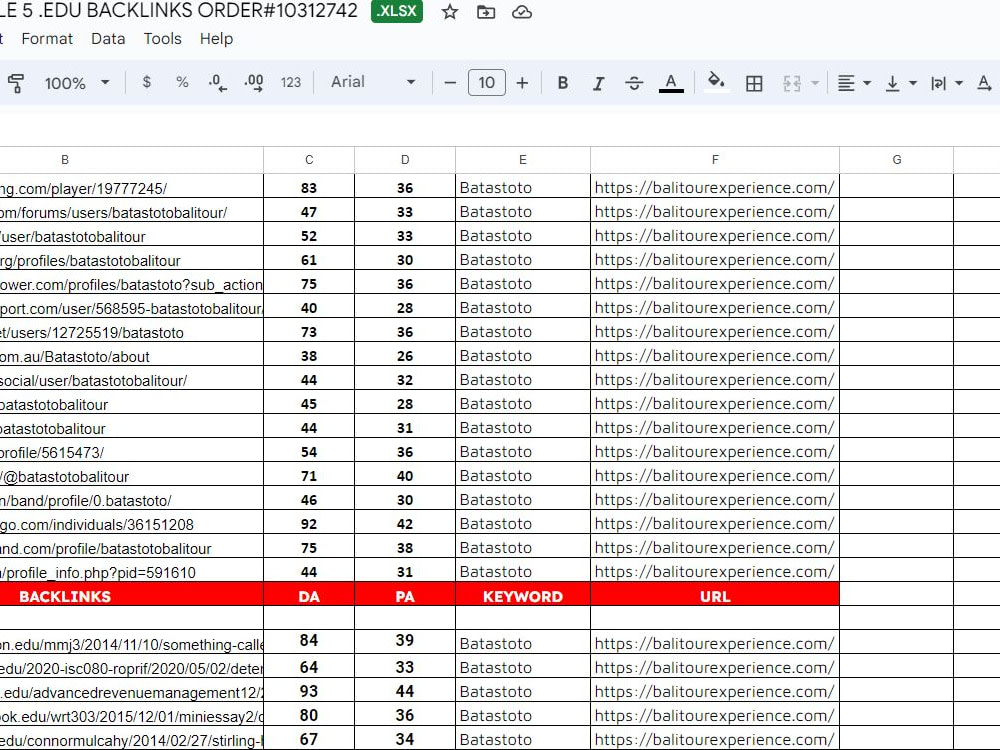The image size is (1000, 750).
Task: Click the cell ending profile_info.php?pid=591610
Action: pyautogui.click(x=131, y=572)
